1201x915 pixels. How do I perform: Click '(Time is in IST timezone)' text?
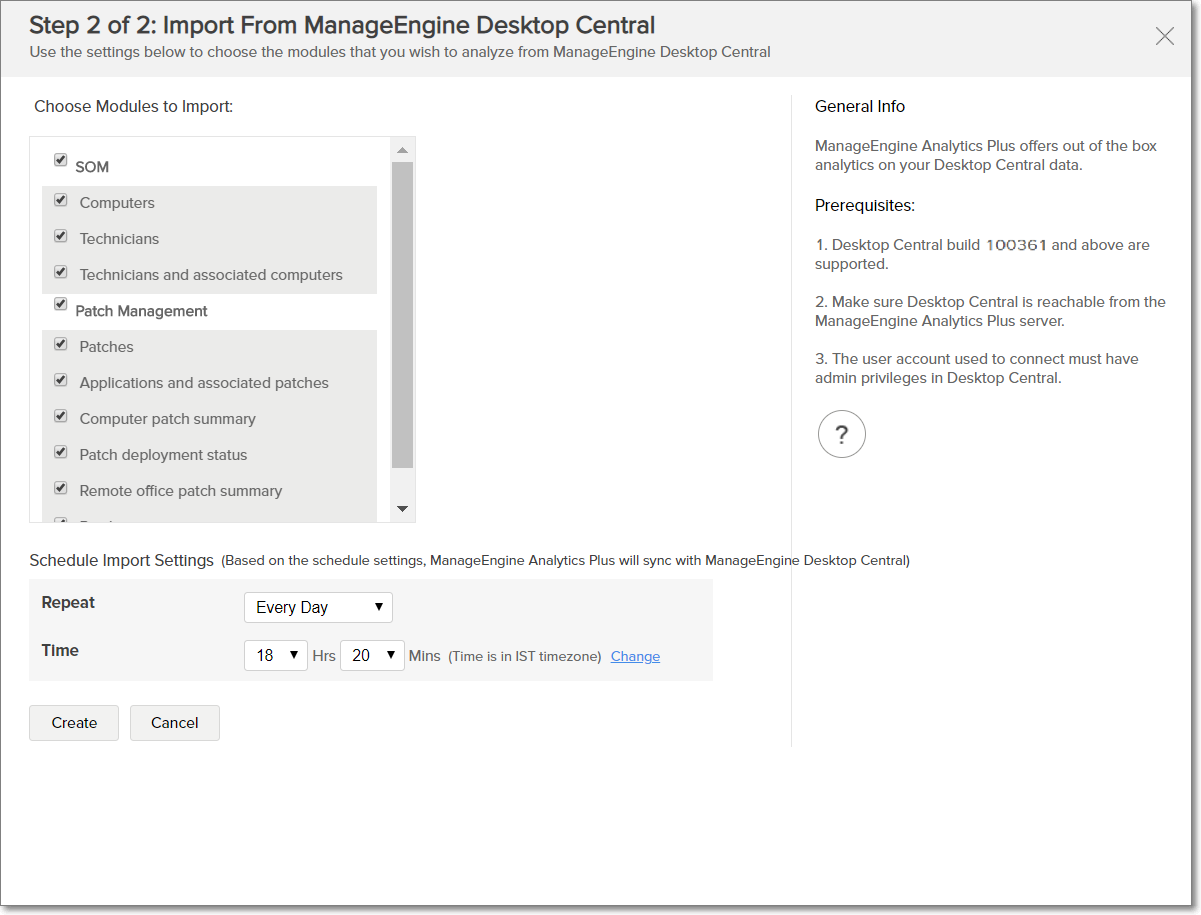(525, 656)
